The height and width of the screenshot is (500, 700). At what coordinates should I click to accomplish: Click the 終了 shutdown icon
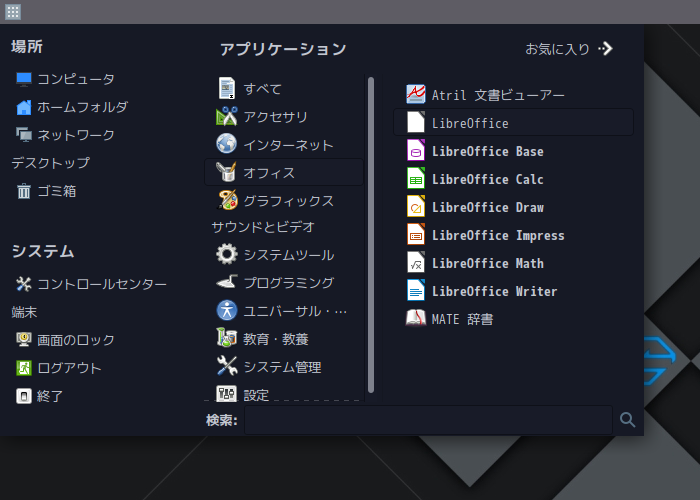[24, 396]
